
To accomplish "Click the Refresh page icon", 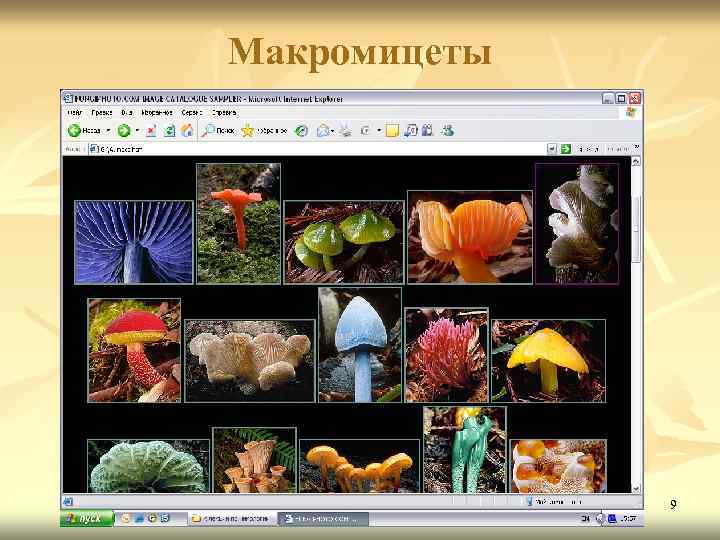I will [x=169, y=131].
